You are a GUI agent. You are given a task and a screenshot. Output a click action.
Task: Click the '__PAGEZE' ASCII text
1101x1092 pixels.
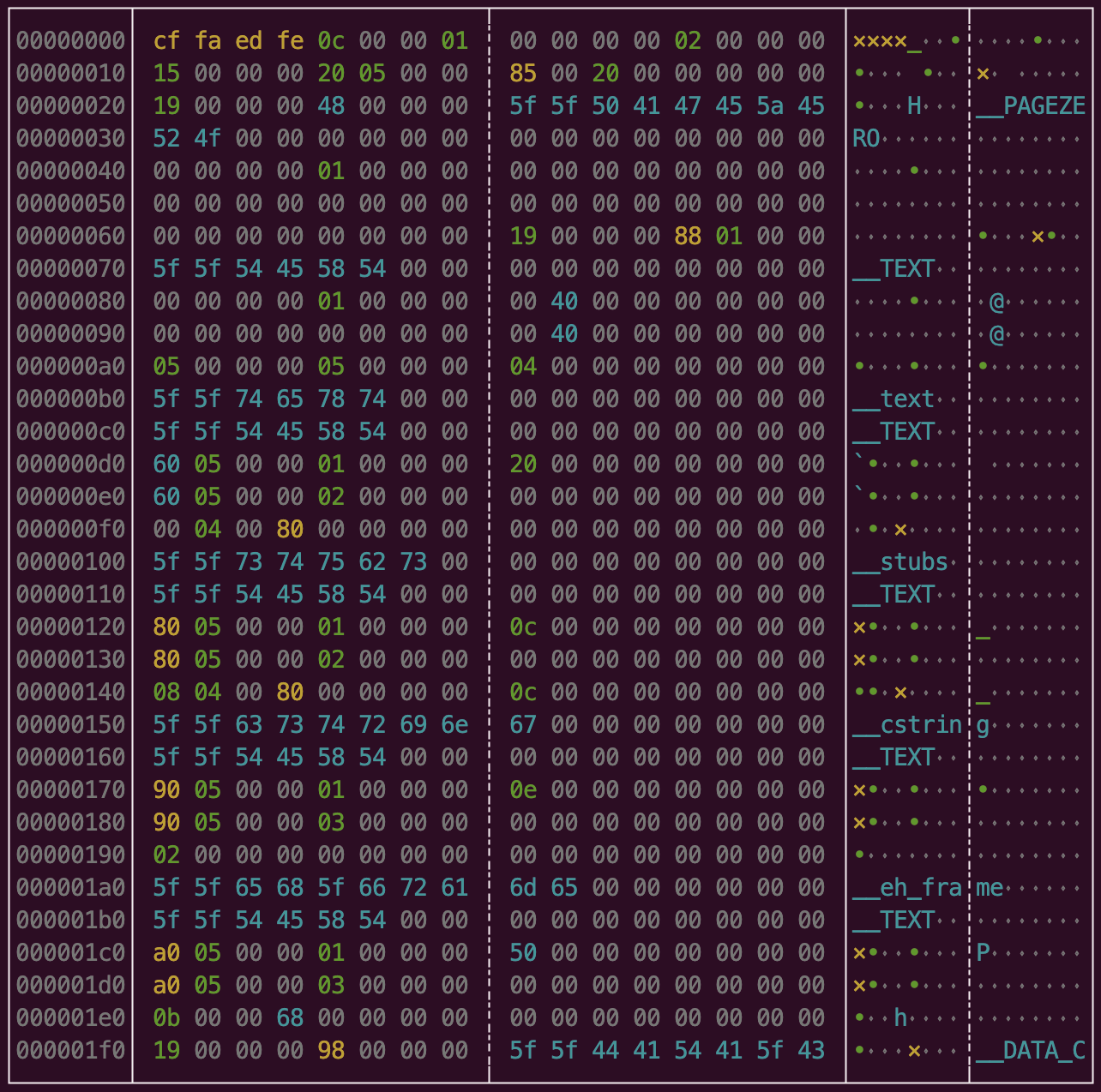click(1031, 106)
